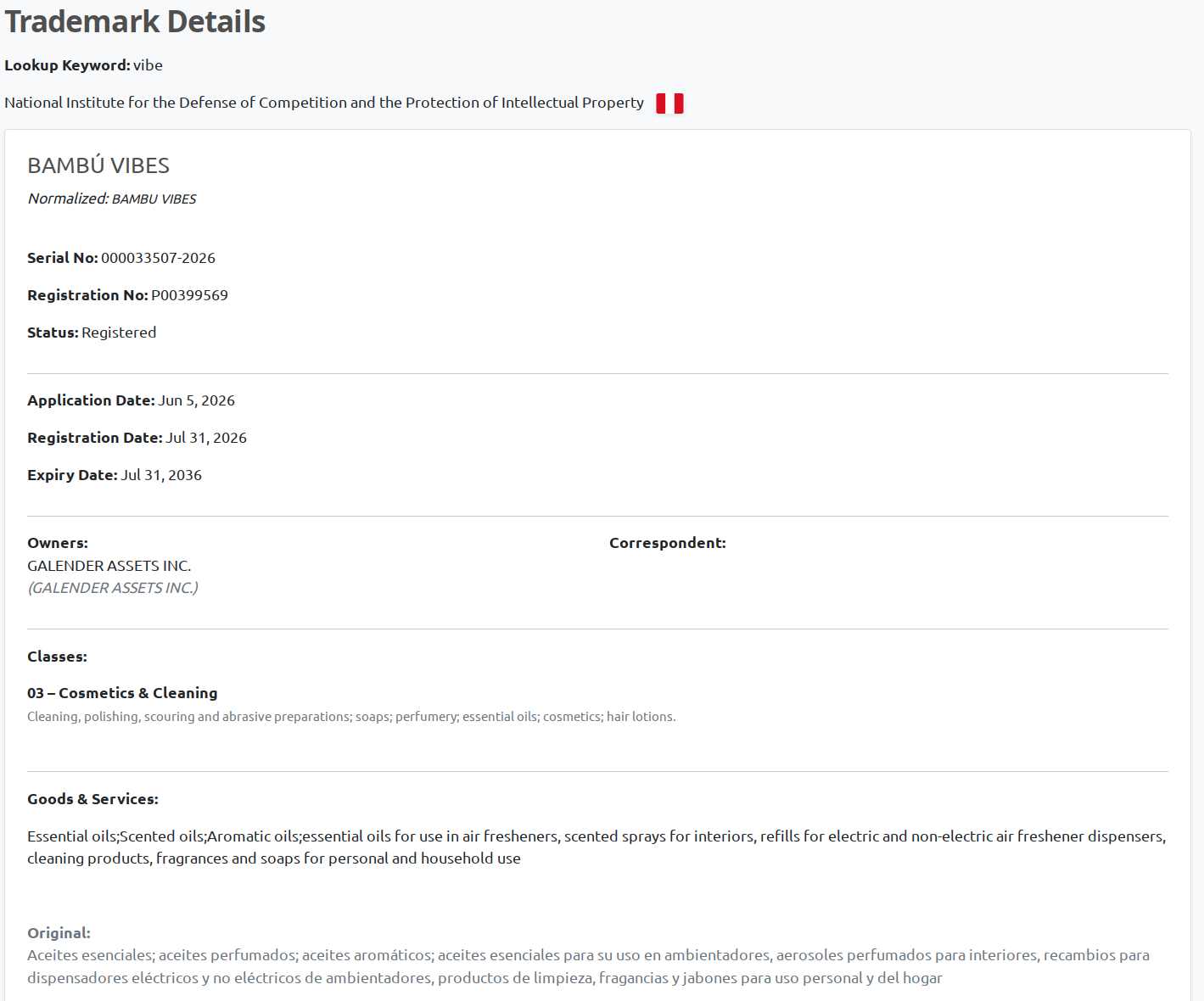Click the "Registration No:" label
The height and width of the screenshot is (1001, 1204).
[x=87, y=295]
